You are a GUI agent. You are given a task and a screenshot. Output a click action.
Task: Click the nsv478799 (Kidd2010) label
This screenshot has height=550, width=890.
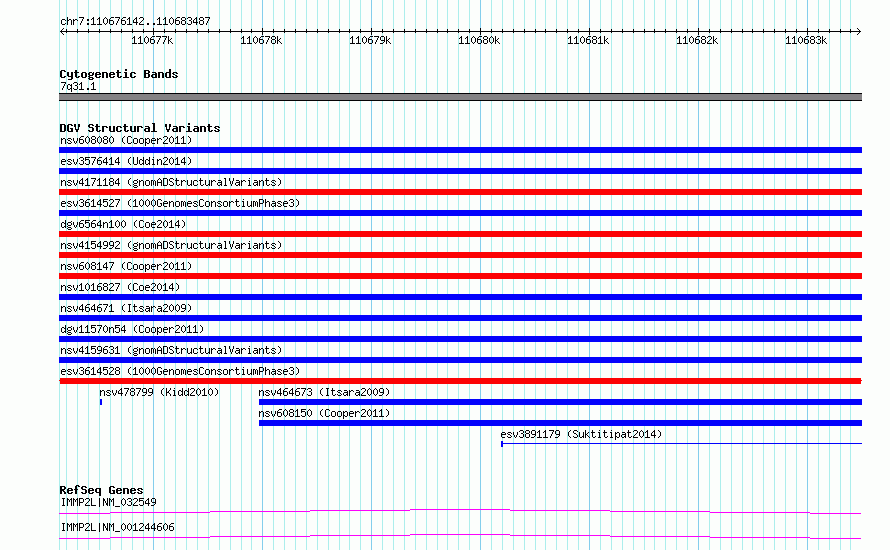click(159, 392)
